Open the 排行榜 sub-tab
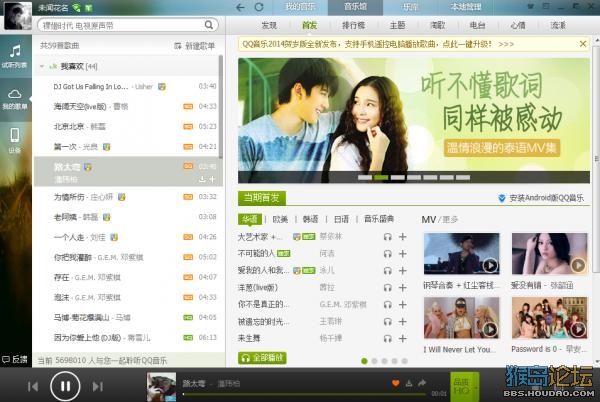600x402 pixels. click(x=353, y=25)
